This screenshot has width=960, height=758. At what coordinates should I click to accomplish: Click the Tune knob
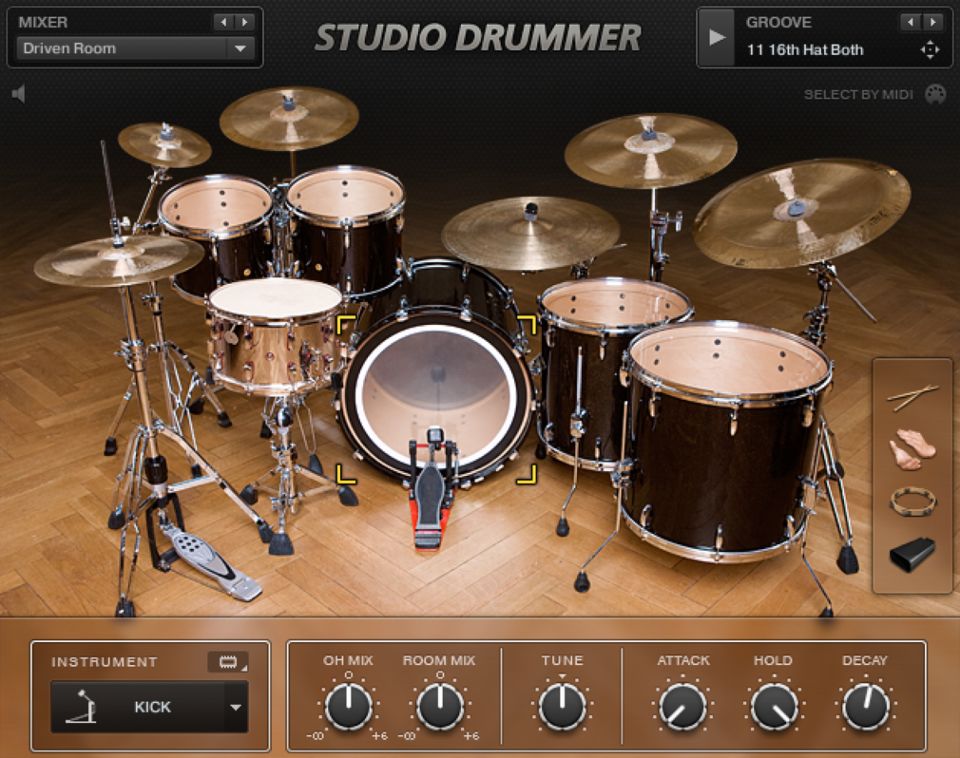pos(562,706)
